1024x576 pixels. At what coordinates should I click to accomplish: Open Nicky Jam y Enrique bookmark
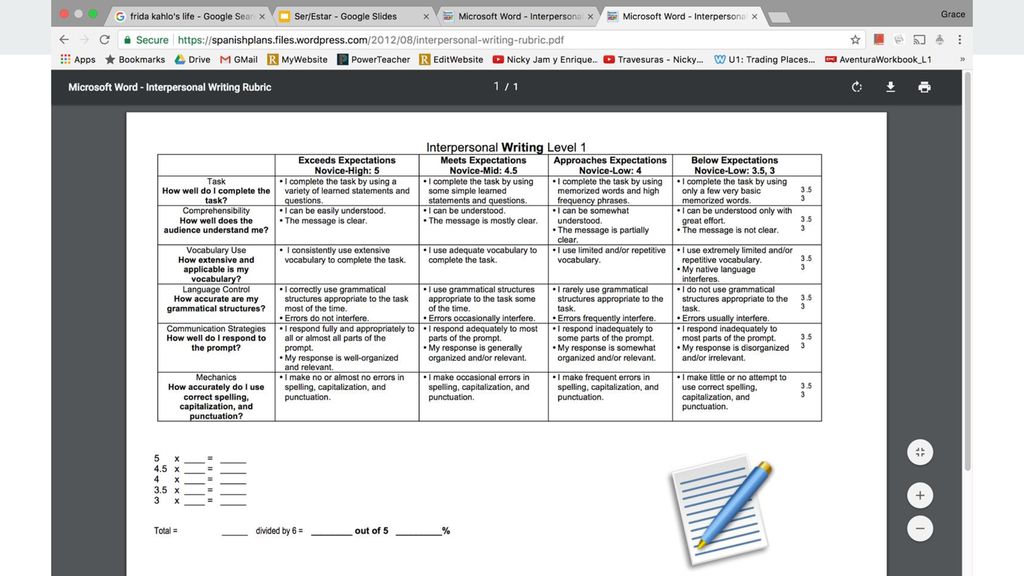(x=545, y=59)
